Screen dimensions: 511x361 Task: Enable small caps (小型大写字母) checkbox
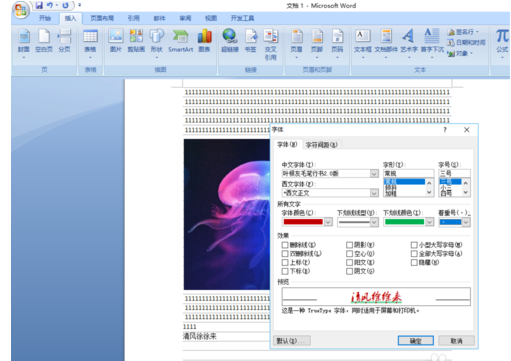coord(414,245)
